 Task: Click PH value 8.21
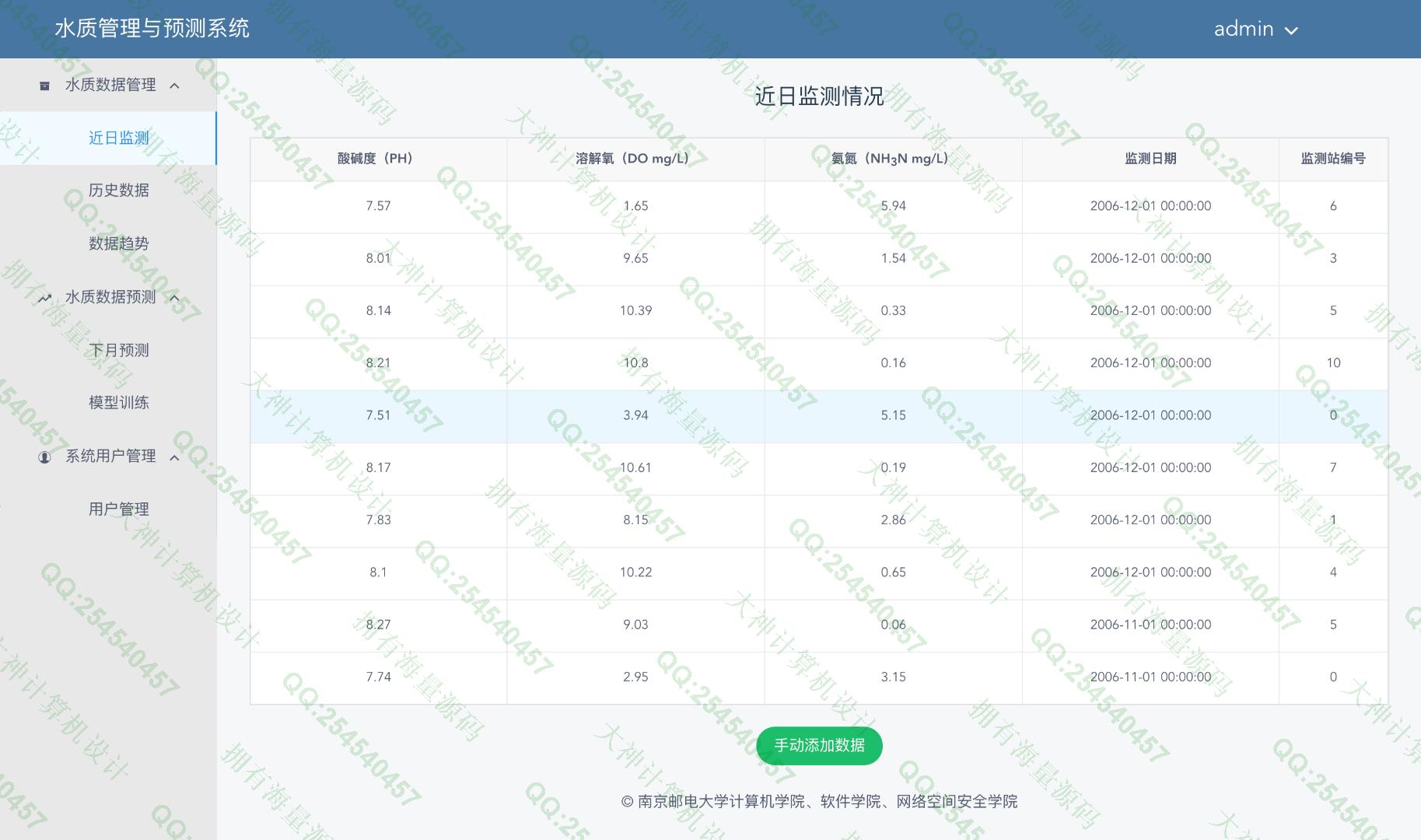(378, 362)
